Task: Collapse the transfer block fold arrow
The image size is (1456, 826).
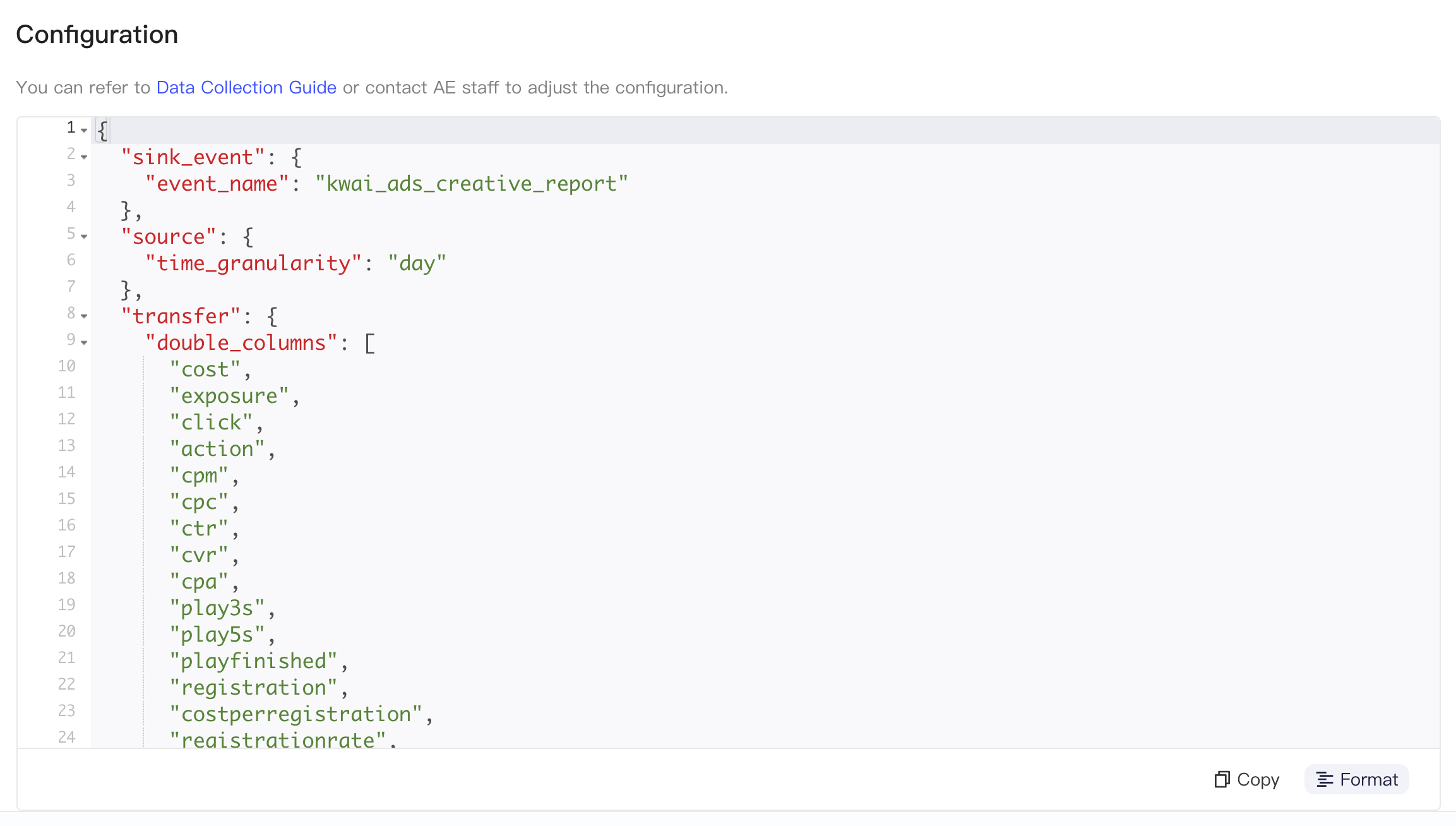Action: 84,316
